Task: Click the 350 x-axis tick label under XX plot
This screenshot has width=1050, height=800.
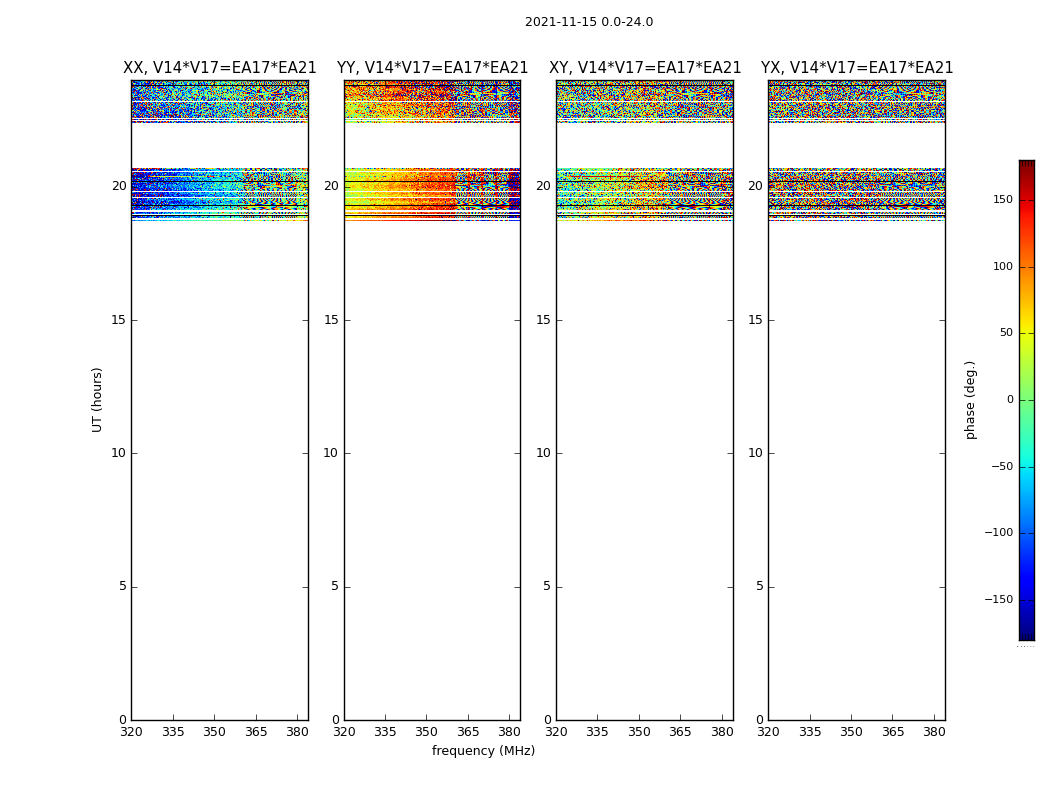Action: click(x=214, y=732)
